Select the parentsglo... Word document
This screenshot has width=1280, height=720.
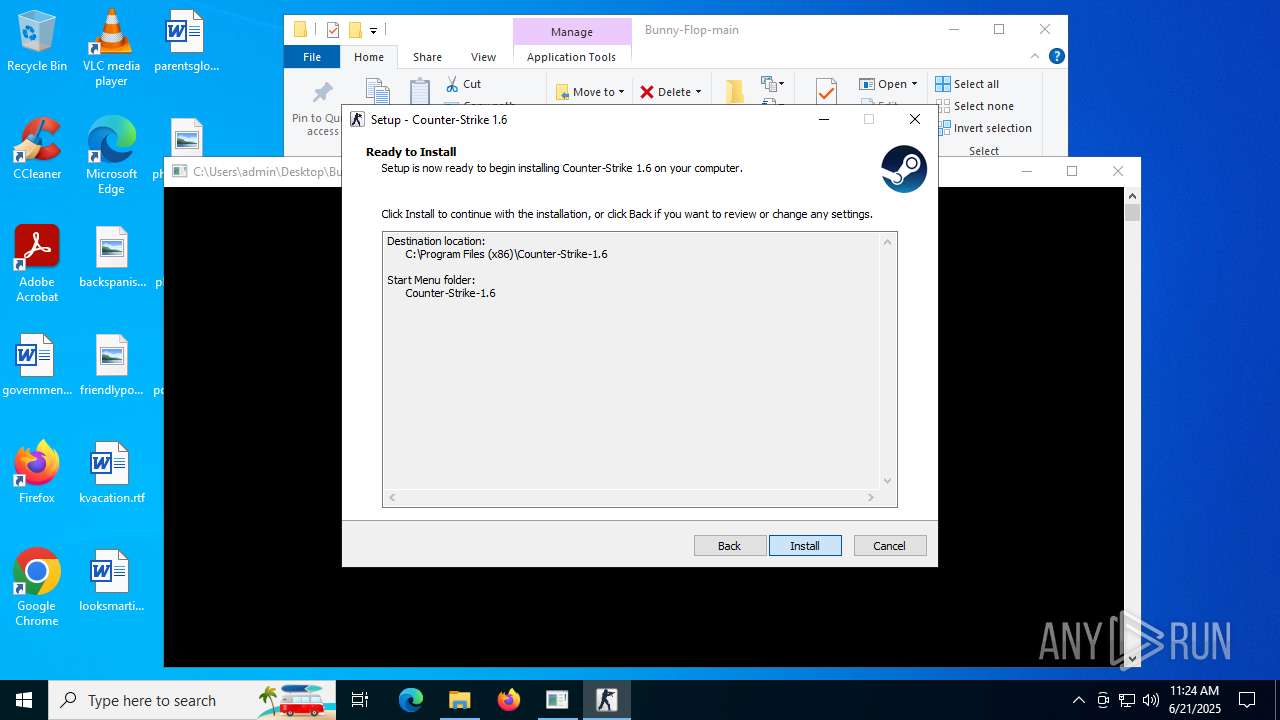(186, 40)
